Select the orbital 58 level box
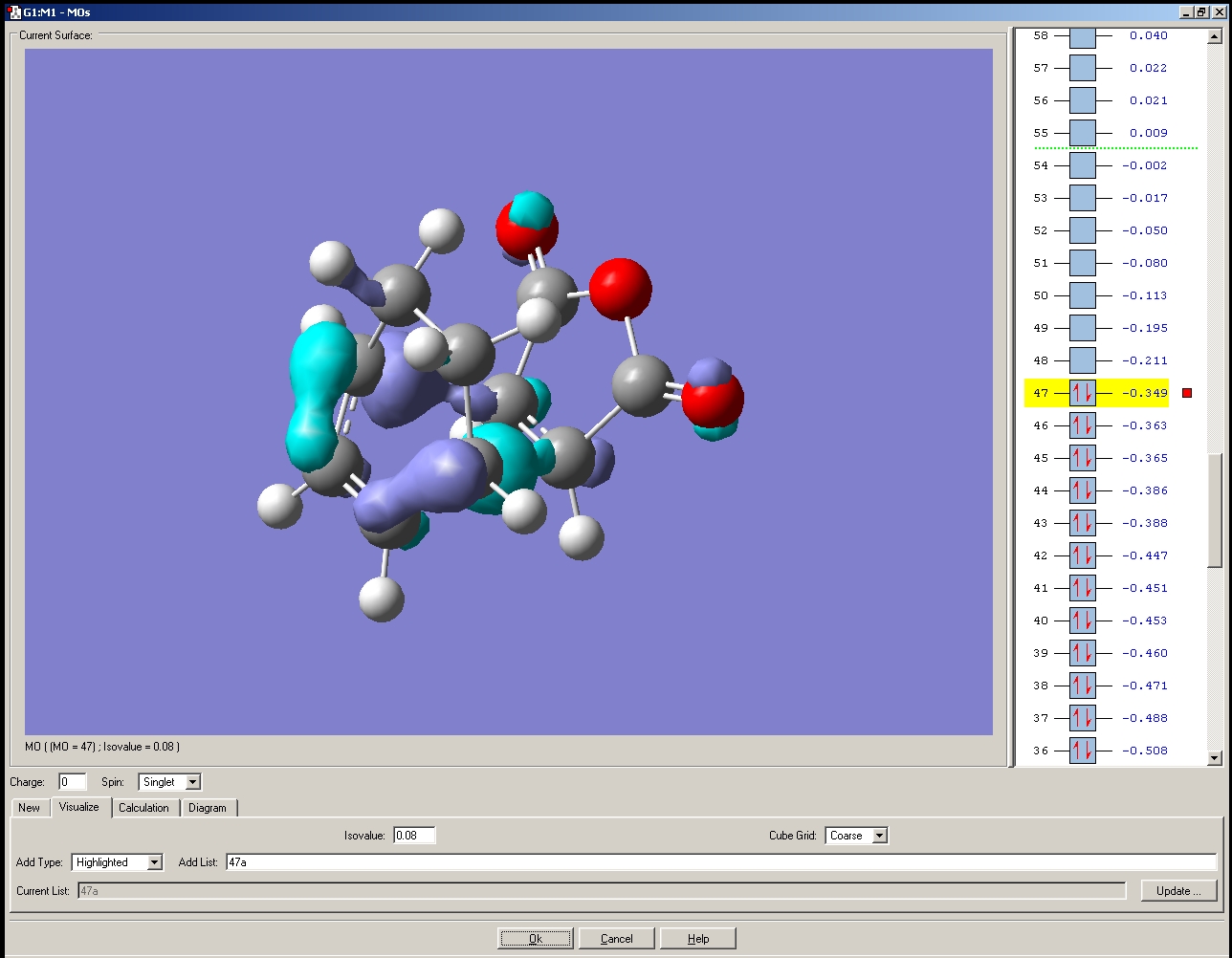 pyautogui.click(x=1082, y=37)
